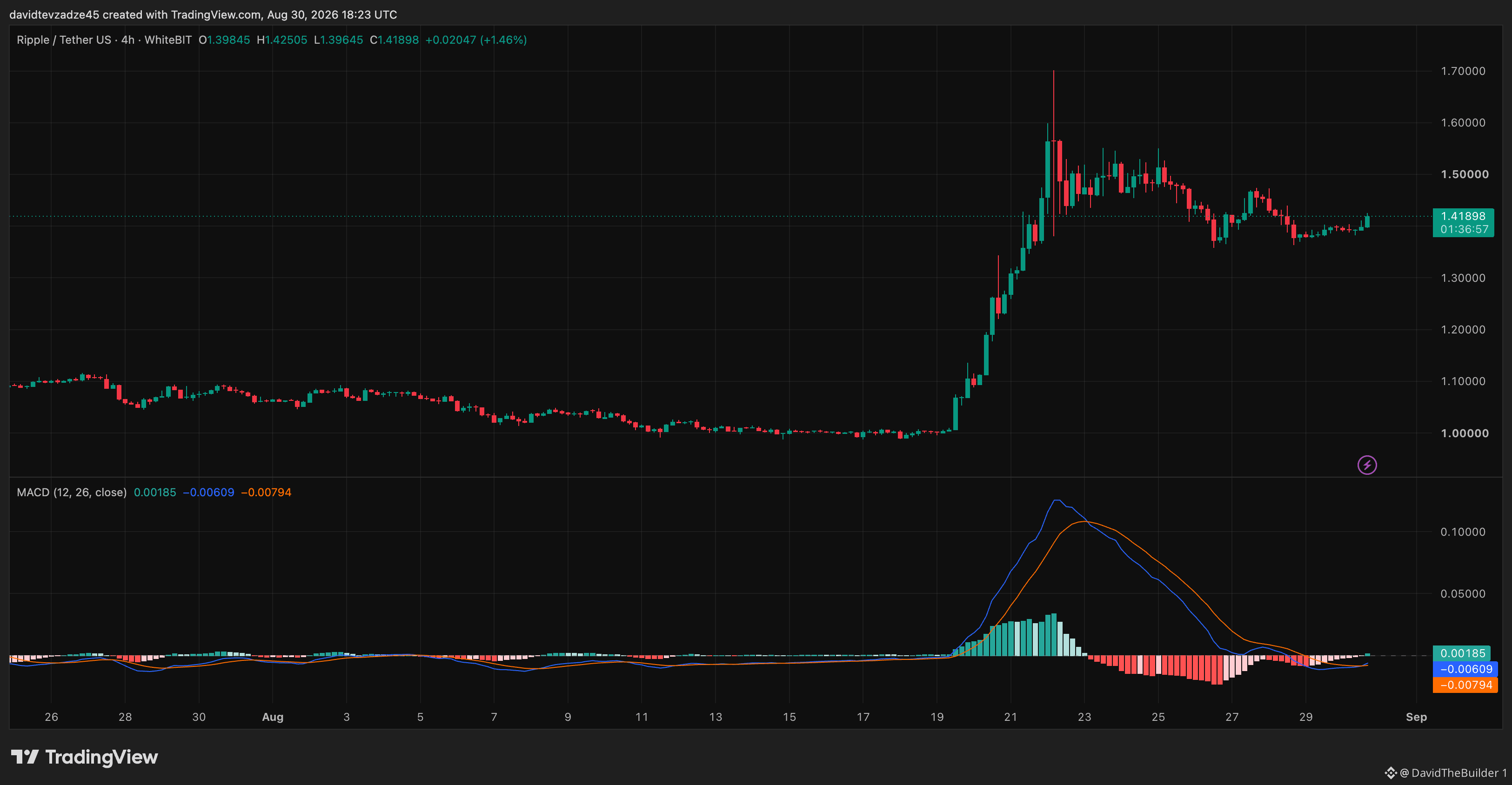1512x785 pixels.
Task: Click the purple lightning bolt icon
Action: coord(1367,465)
